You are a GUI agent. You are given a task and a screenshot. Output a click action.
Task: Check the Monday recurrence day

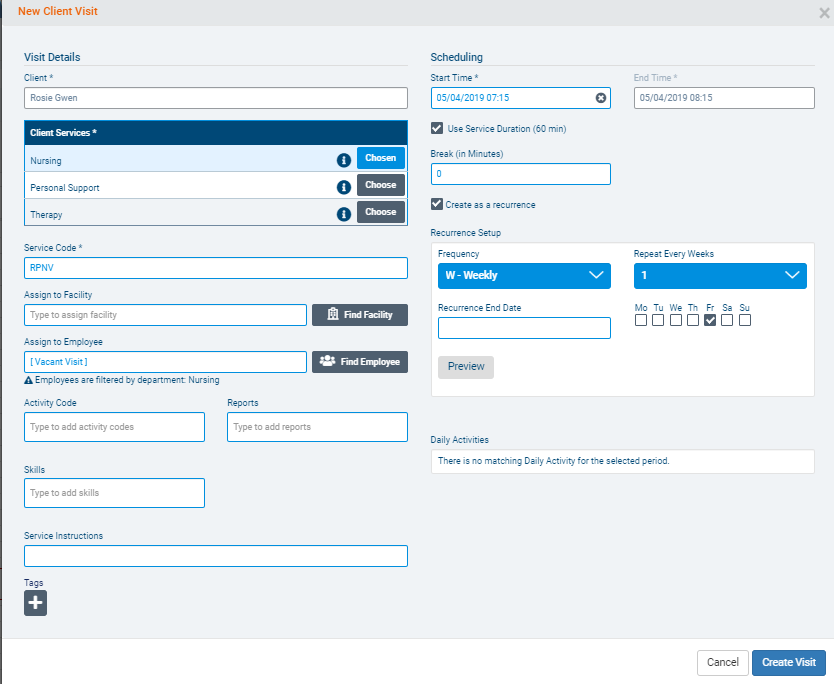(640, 320)
